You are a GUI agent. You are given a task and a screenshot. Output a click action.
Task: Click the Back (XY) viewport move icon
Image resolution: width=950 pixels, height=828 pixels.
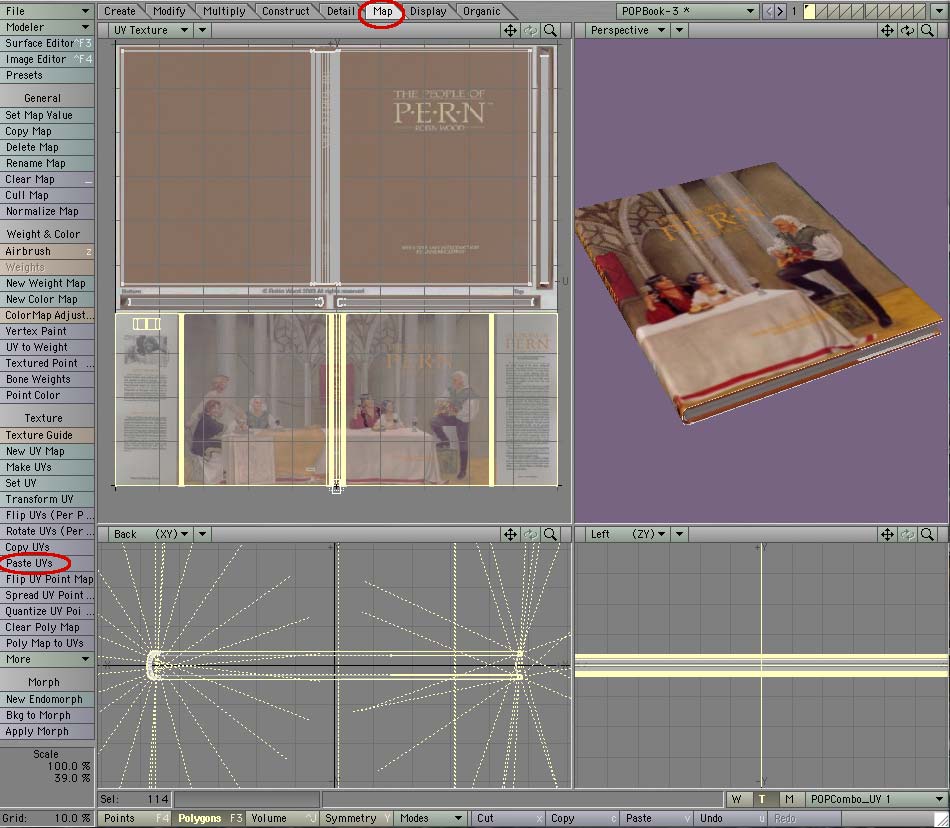pyautogui.click(x=510, y=534)
